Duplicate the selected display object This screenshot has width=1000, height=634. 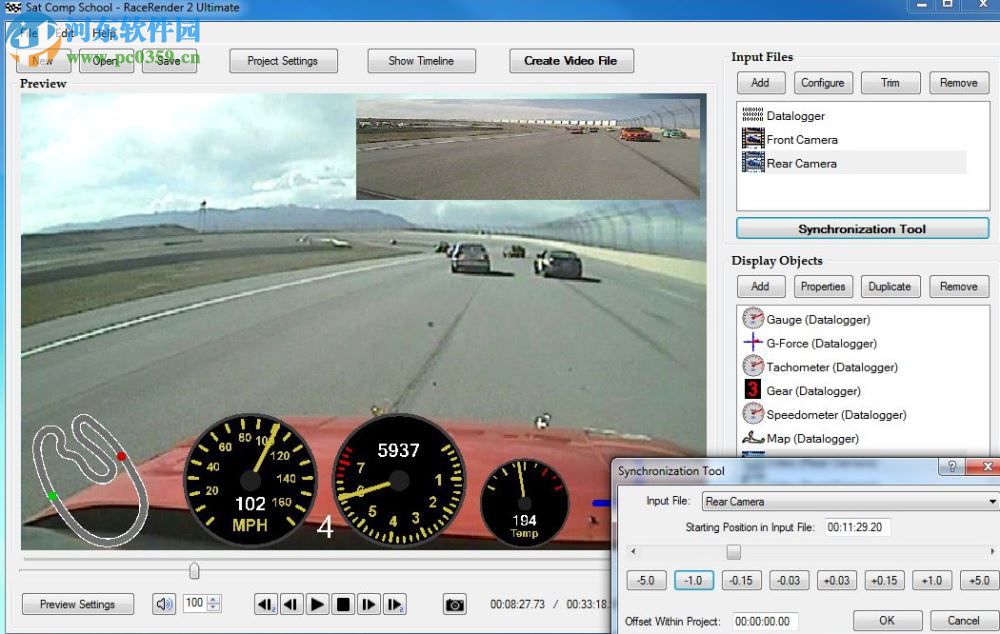[x=890, y=286]
